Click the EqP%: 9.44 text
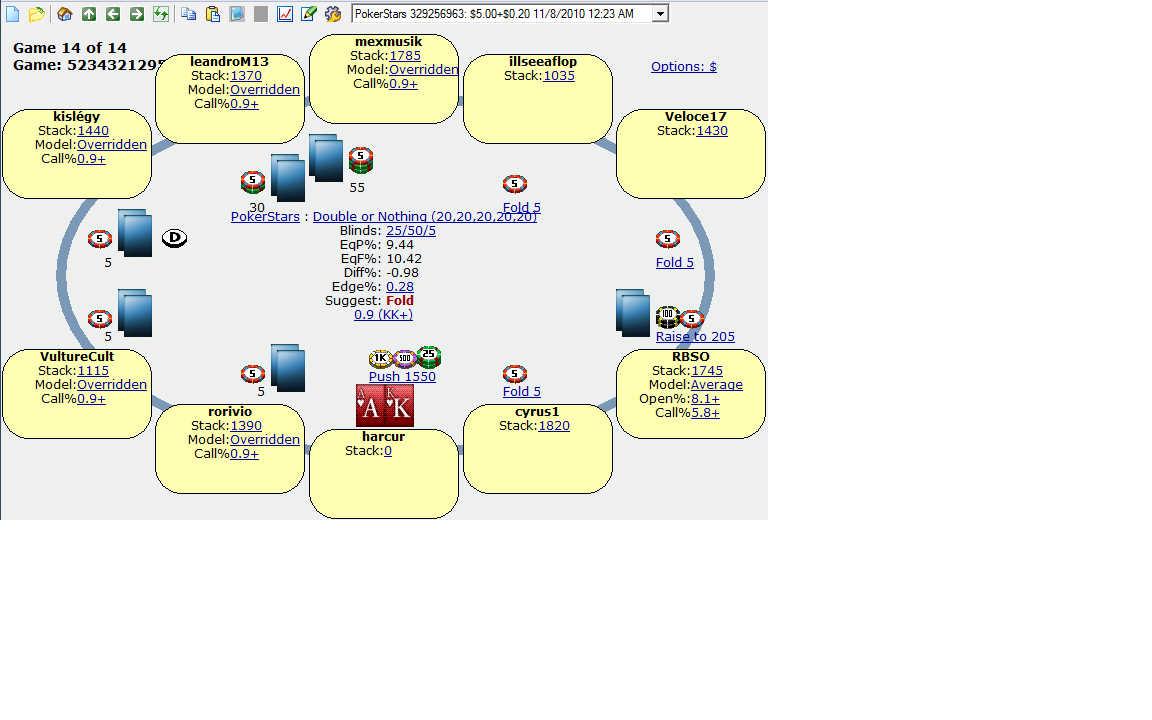The height and width of the screenshot is (720, 1152). point(377,245)
